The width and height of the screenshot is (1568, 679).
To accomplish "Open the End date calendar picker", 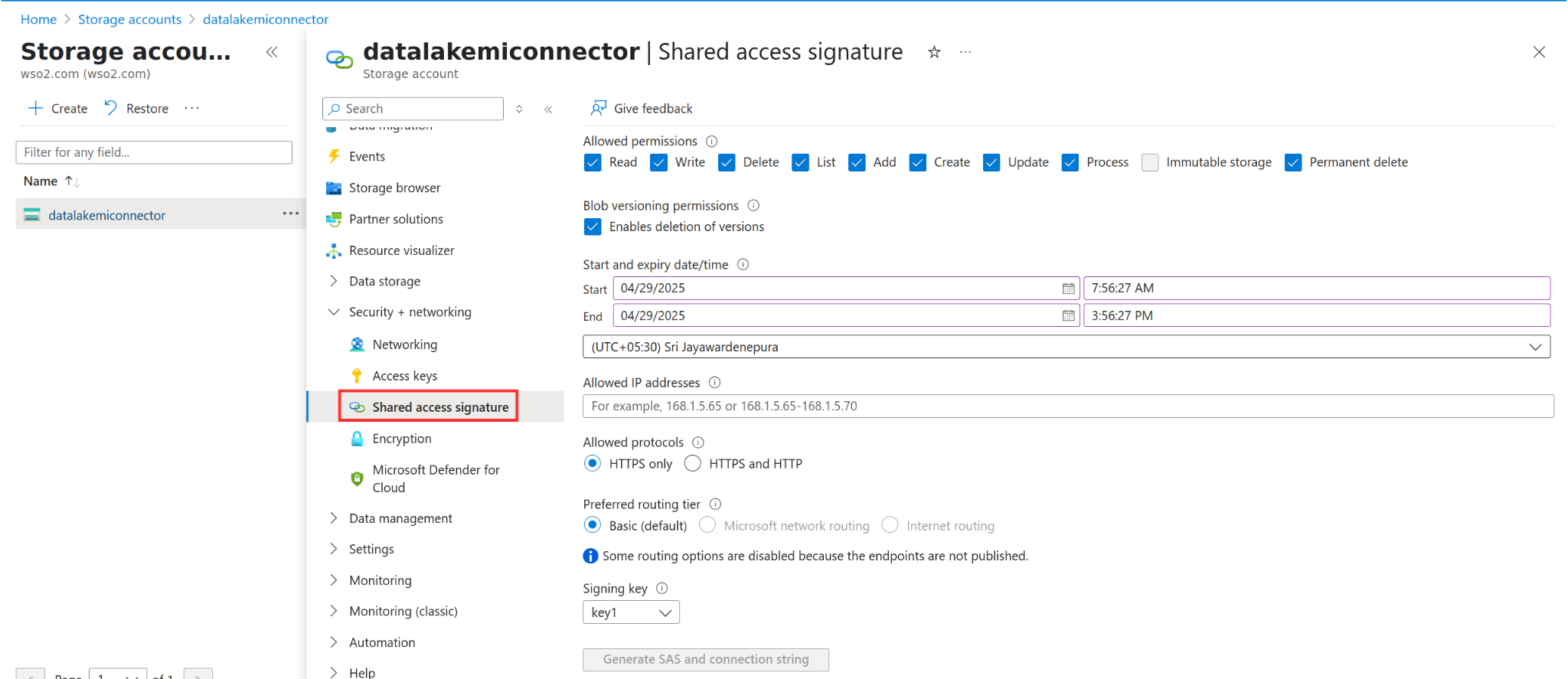I will tap(1068, 315).
